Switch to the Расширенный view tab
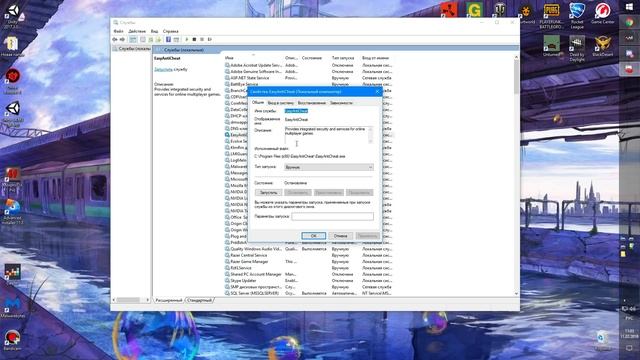Screen dimensions: 640x360 pos(169,300)
